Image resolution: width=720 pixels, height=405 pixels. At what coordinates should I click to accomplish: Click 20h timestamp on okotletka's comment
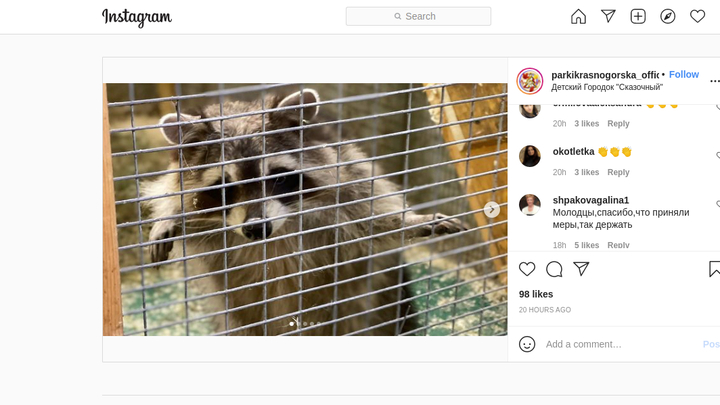point(559,172)
